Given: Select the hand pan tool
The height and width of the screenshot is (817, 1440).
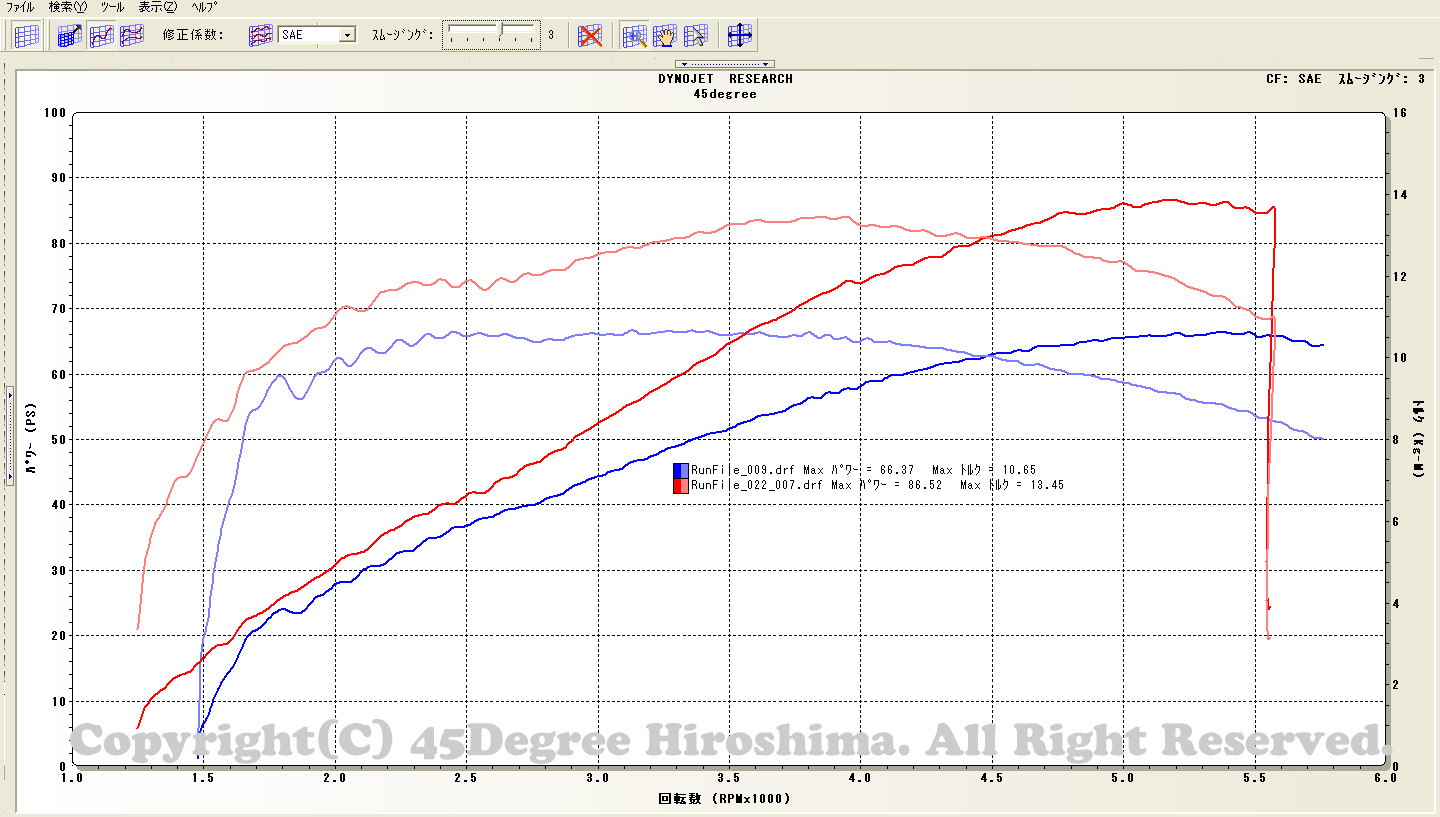Looking at the screenshot, I should coord(665,36).
